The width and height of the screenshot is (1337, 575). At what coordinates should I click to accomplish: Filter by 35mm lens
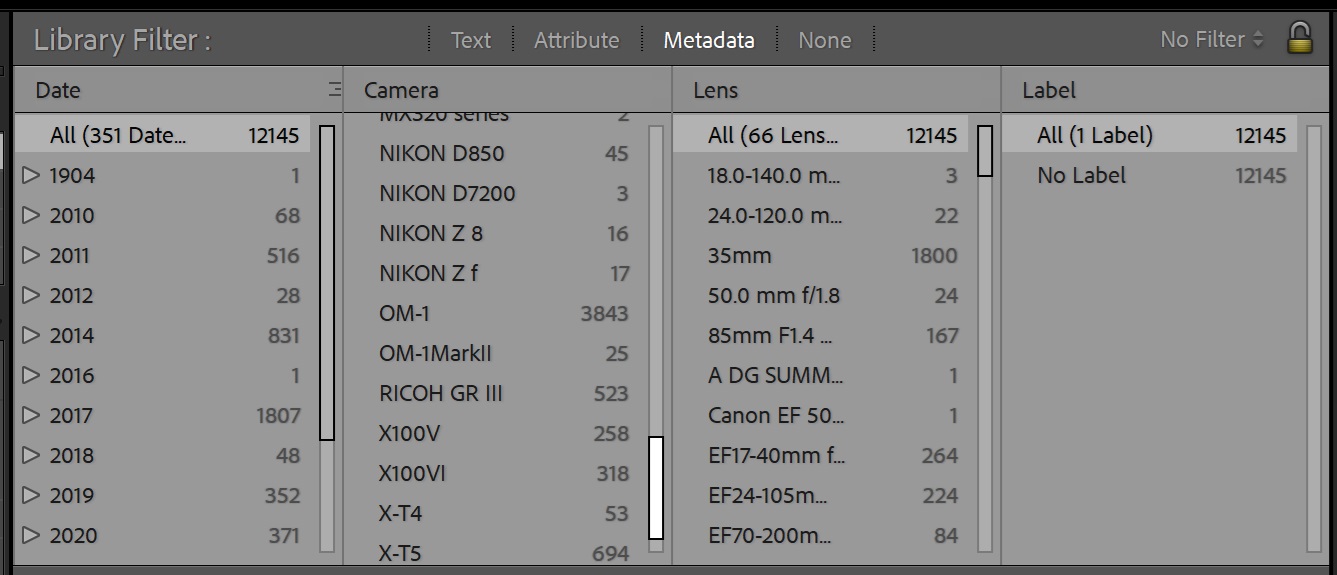[821, 255]
